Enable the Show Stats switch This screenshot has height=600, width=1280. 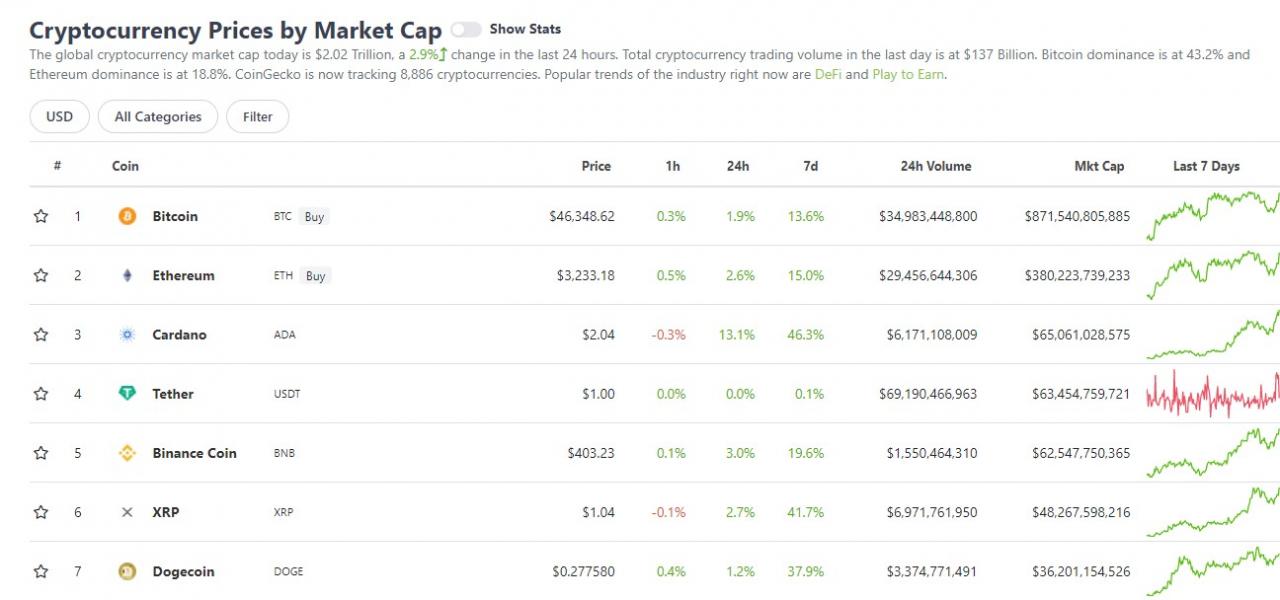pos(466,30)
